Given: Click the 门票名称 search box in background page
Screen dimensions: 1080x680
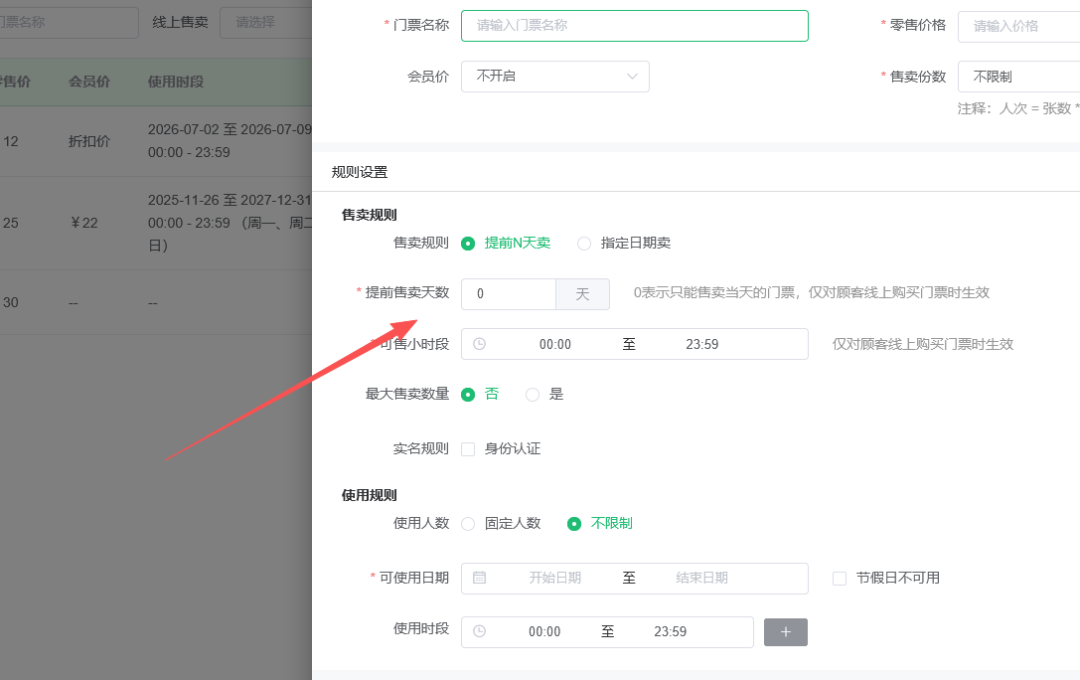Looking at the screenshot, I should point(69,23).
